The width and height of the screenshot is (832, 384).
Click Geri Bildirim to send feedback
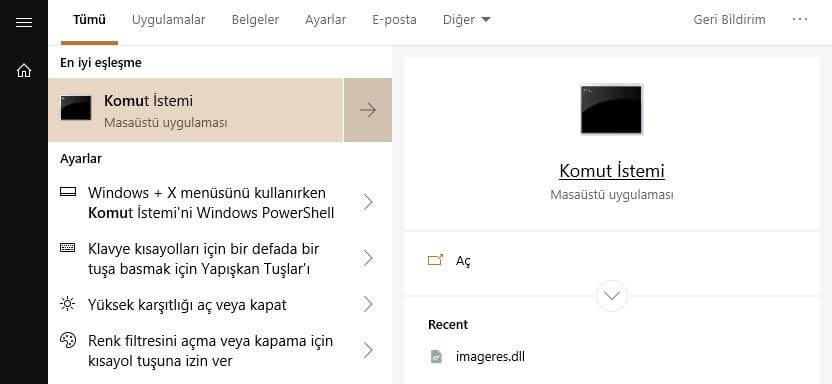pos(730,20)
